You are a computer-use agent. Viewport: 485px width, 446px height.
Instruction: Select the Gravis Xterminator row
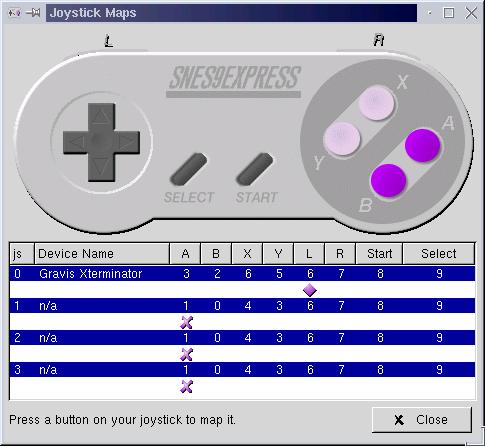[242, 274]
